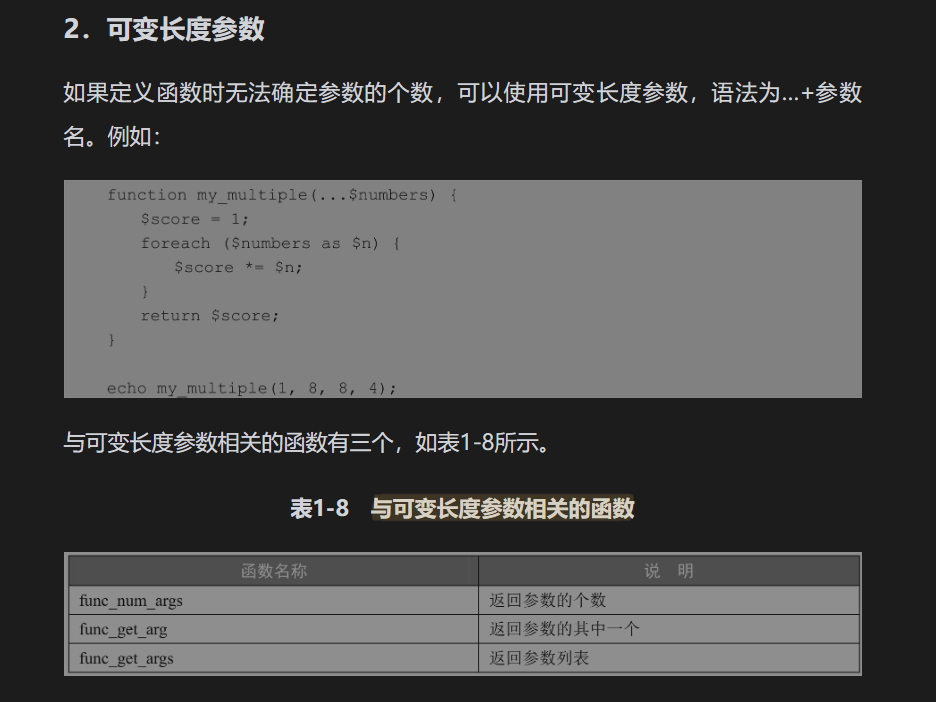This screenshot has width=936, height=702.
Task: Click the foreach loop line in code
Action: click(270, 243)
